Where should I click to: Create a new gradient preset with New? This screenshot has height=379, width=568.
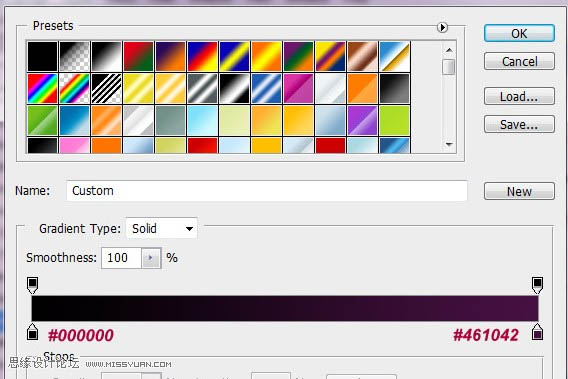519,191
